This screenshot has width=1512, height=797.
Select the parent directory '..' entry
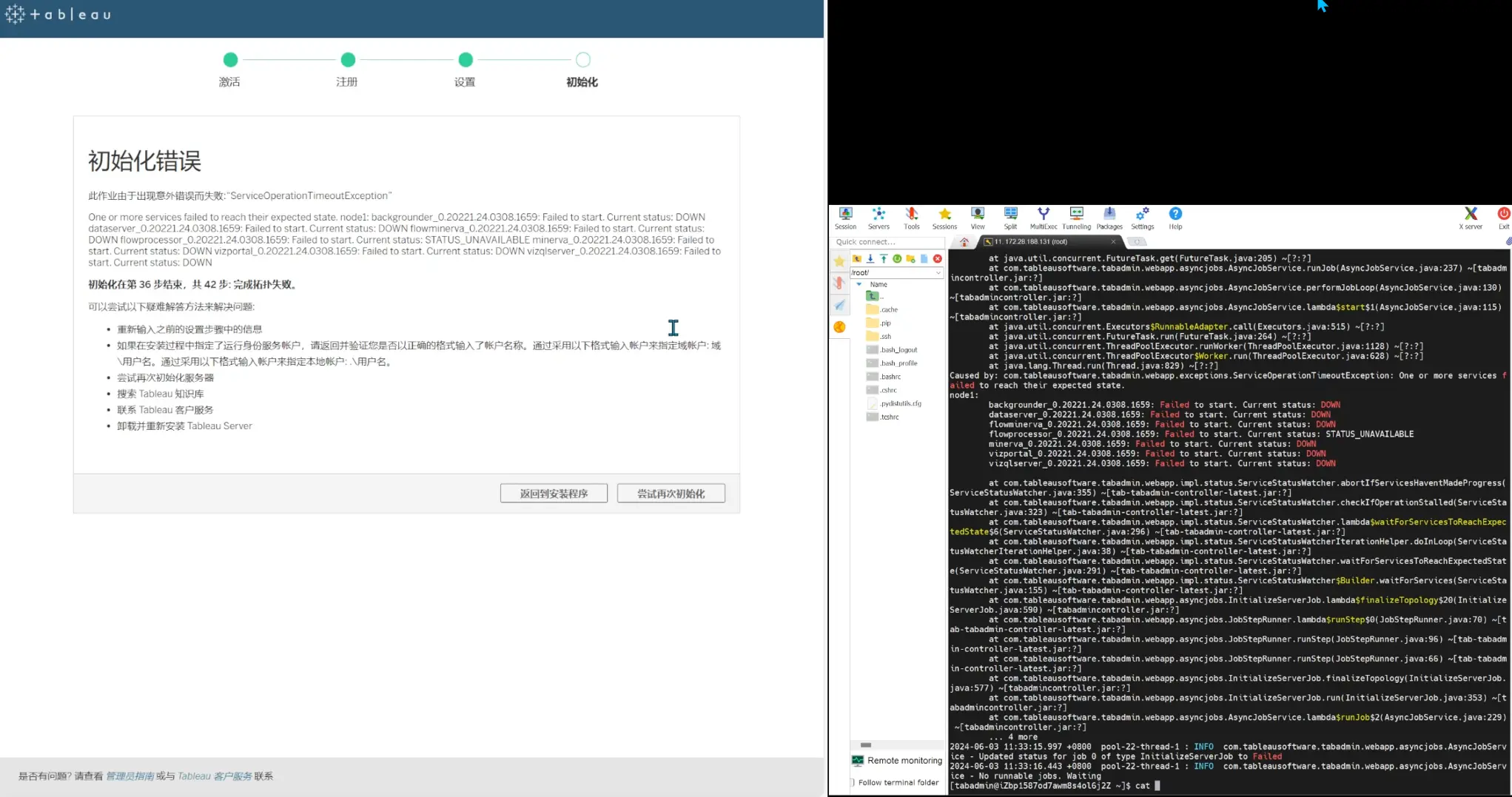tap(876, 296)
